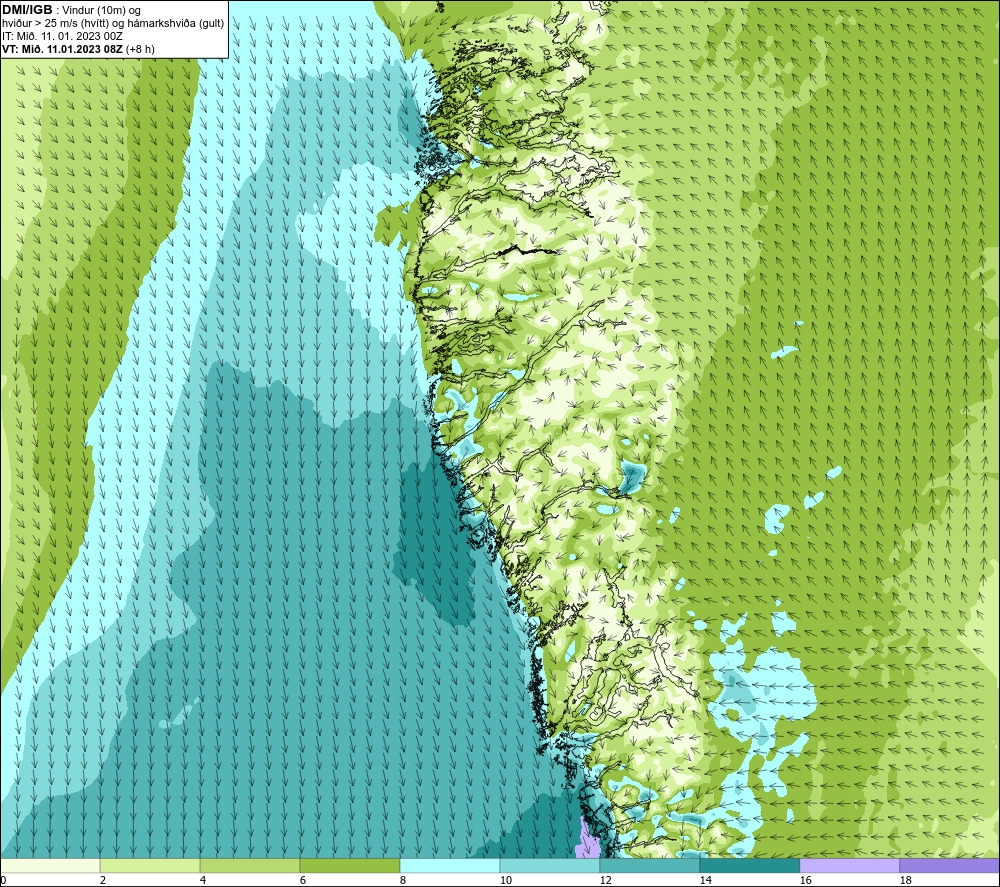Screen dimensions: 1000x887
Task: Click the teal 12–14 m/s legend swatch
Action: point(649,865)
